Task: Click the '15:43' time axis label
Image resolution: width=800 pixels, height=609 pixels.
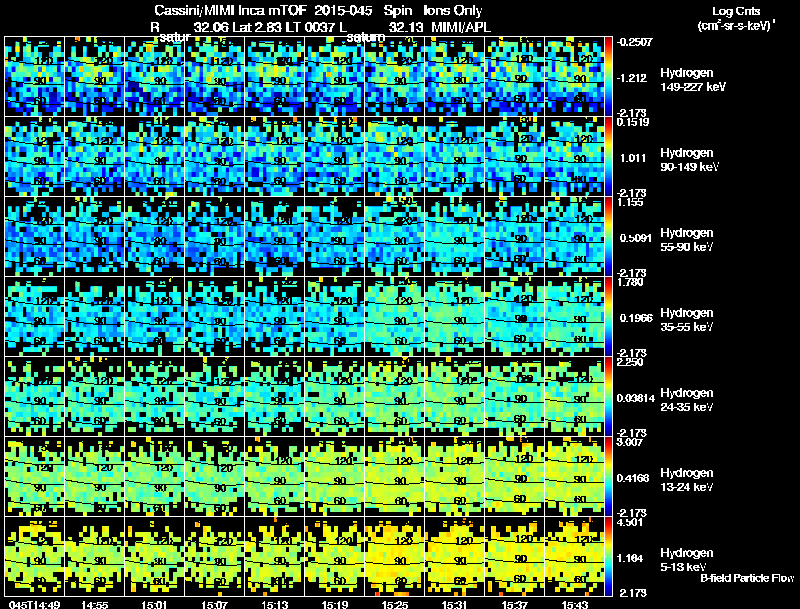Action: coord(575,604)
